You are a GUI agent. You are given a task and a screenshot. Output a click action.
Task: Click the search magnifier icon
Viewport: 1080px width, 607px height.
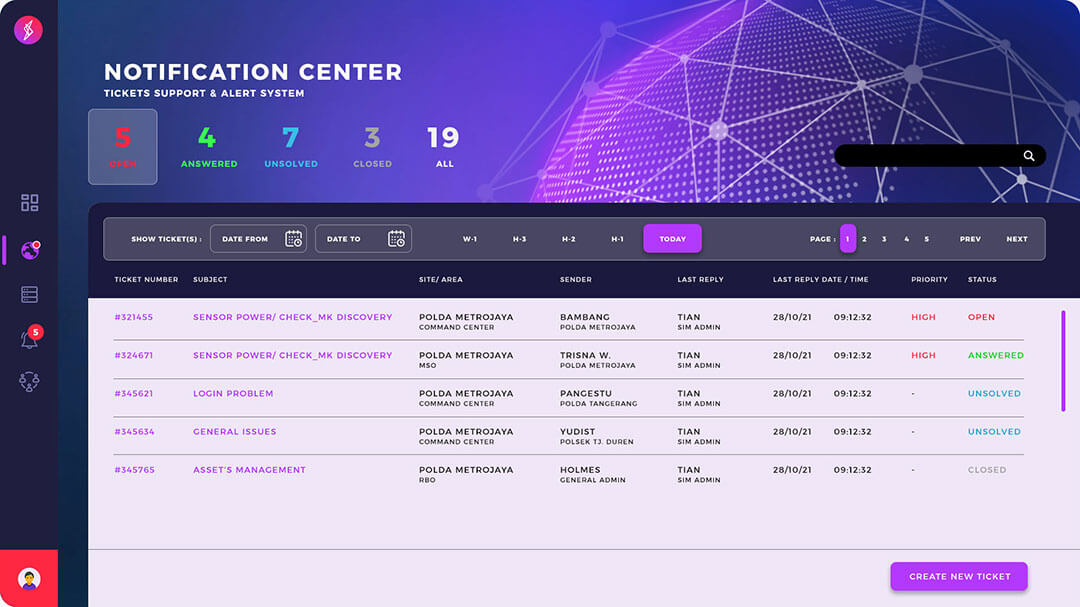[x=1029, y=156]
